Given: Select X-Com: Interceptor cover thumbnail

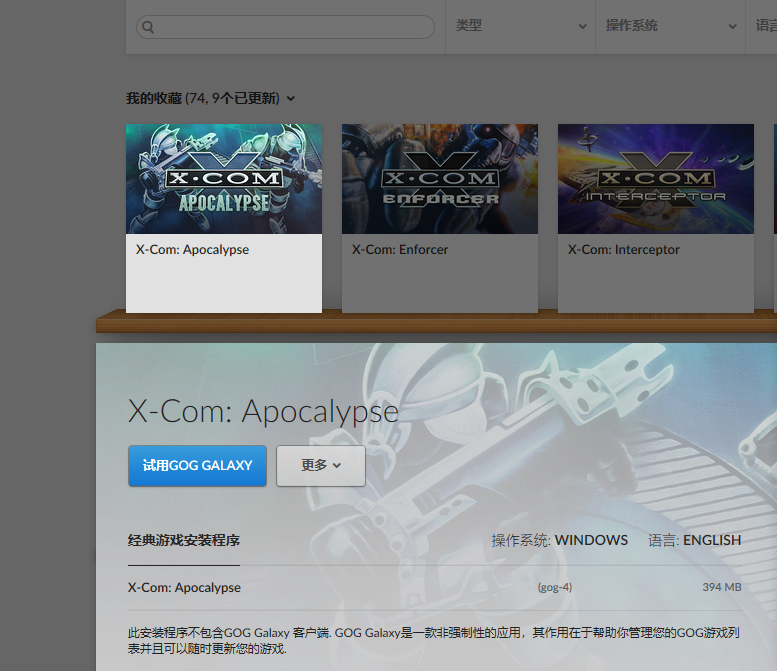Looking at the screenshot, I should pos(656,179).
